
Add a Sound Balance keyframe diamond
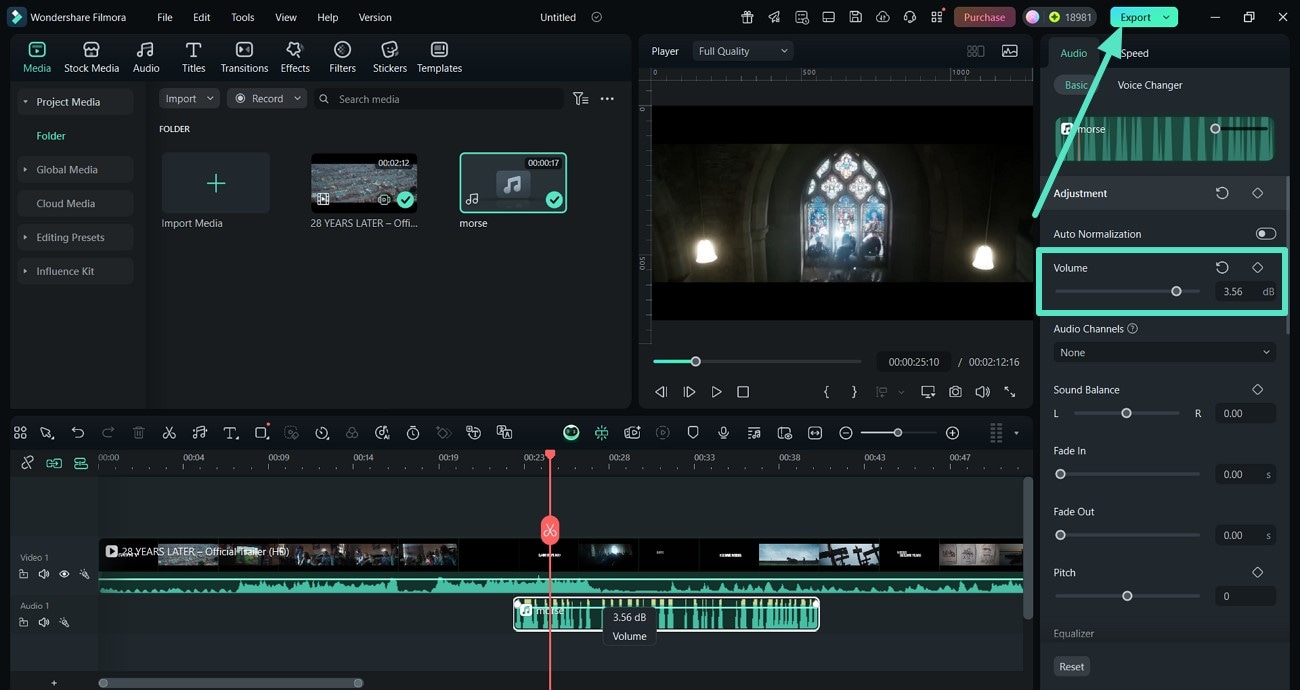pos(1257,390)
